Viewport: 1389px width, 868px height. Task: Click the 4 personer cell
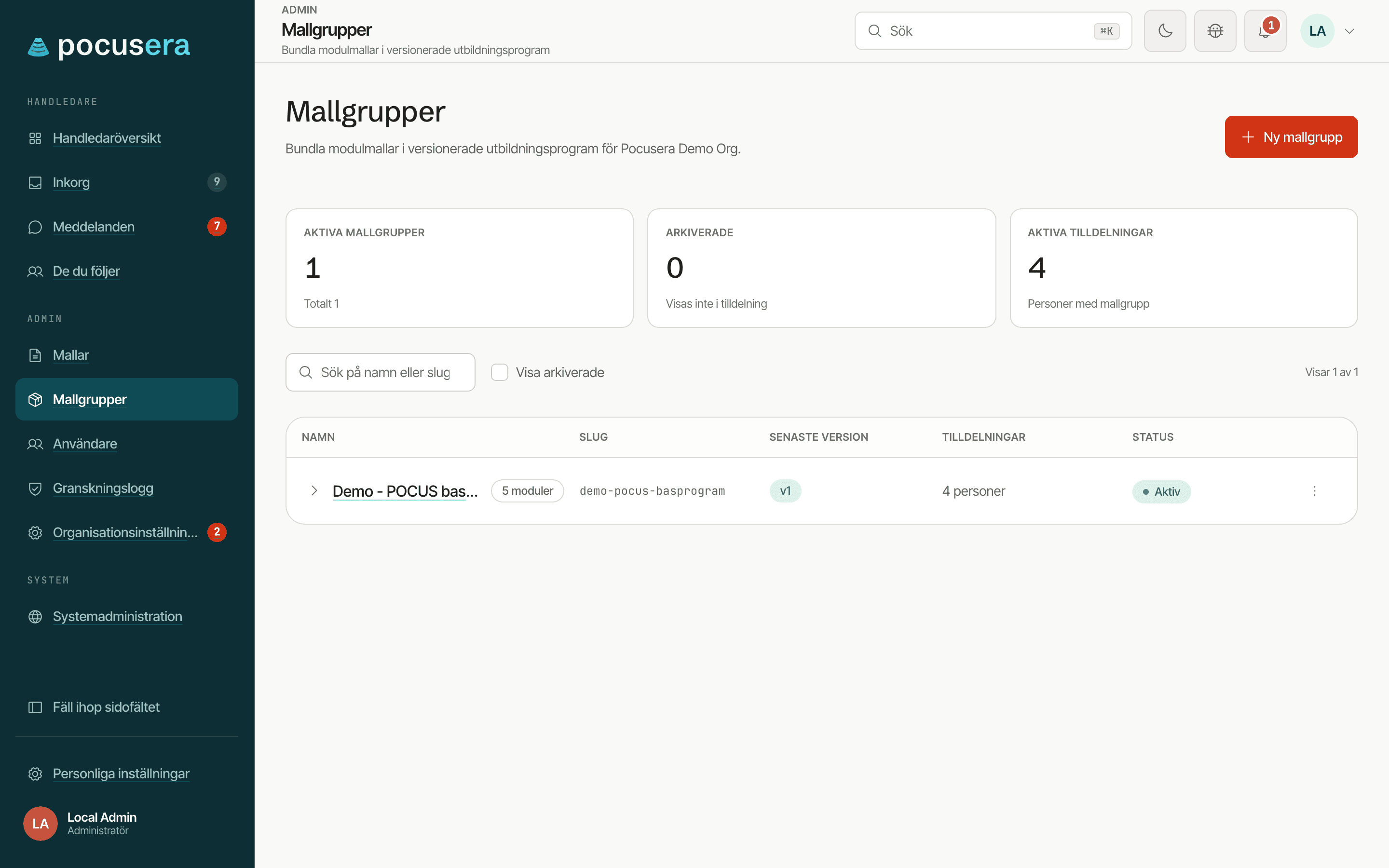pos(973,491)
